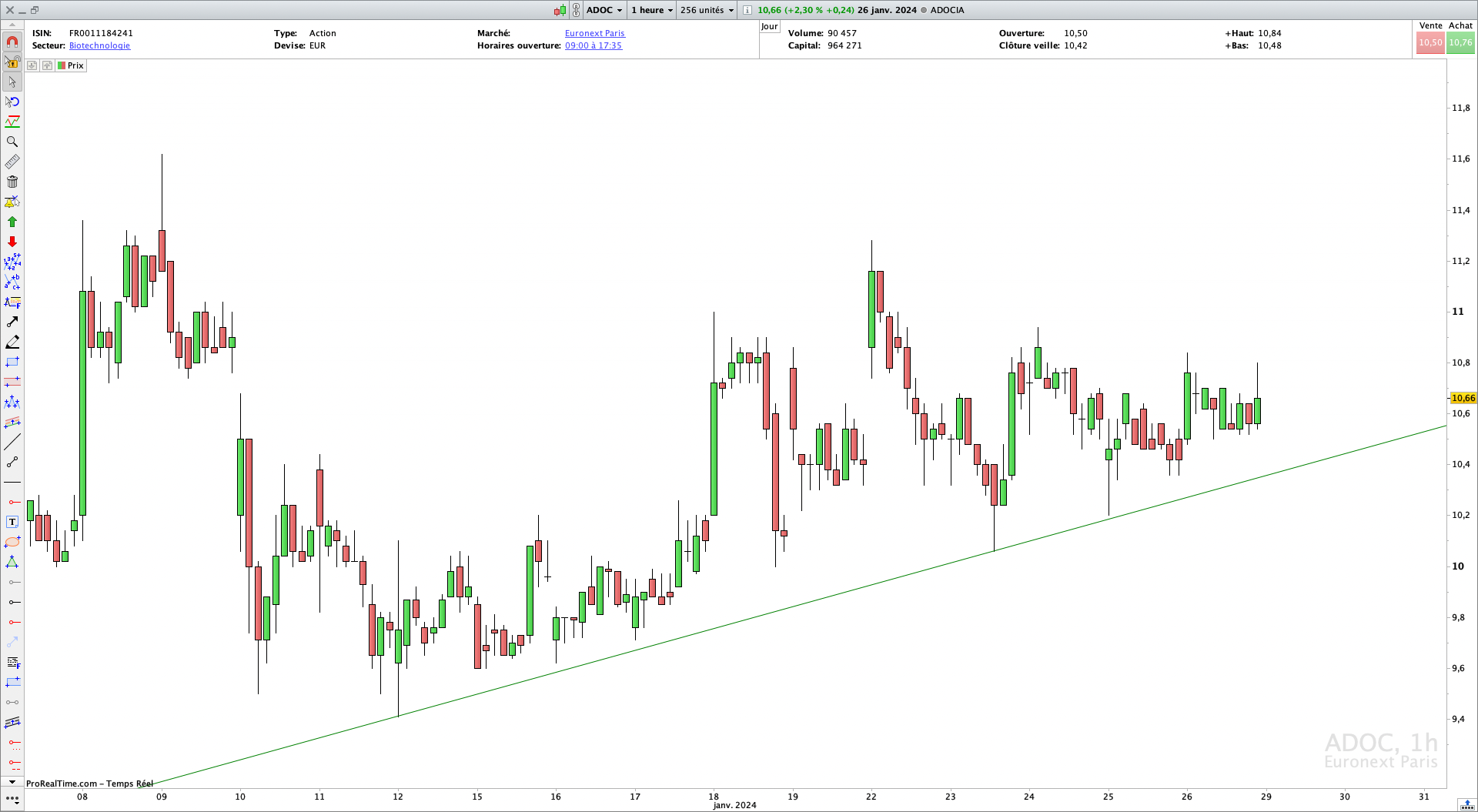Open the candlestick chart style selector
The height and width of the screenshot is (812, 1478).
coord(560,10)
